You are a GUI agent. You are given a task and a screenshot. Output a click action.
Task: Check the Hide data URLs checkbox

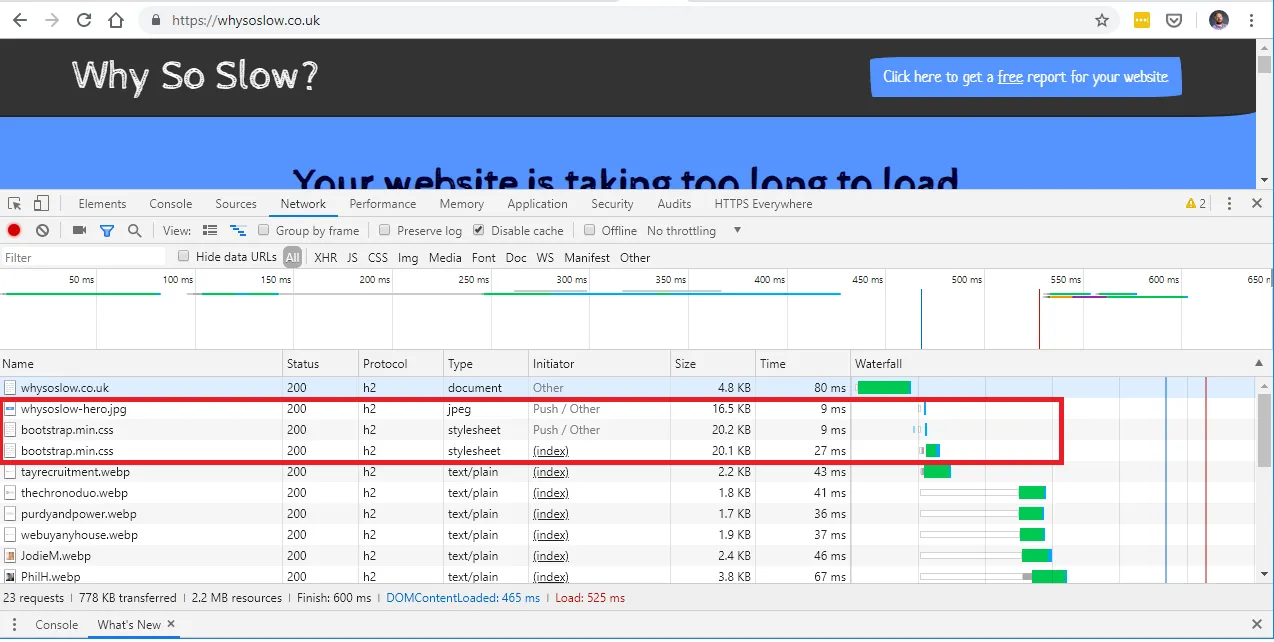click(x=184, y=256)
